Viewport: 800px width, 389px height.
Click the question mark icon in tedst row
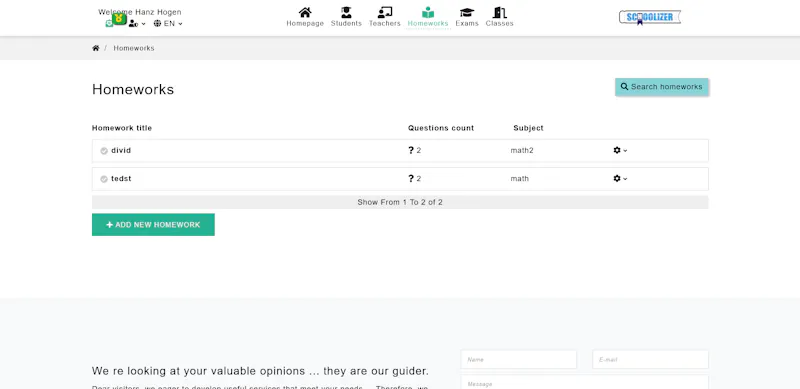411,178
